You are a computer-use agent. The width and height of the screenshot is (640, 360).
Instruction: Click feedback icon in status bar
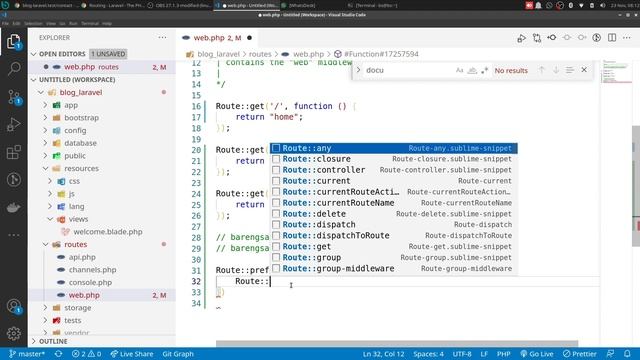[x=610, y=354]
